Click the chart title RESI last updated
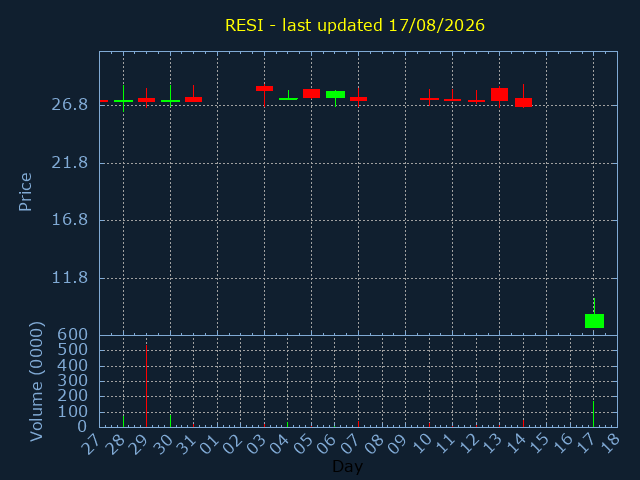Screen dimensions: 640x480 pyautogui.click(x=355, y=25)
